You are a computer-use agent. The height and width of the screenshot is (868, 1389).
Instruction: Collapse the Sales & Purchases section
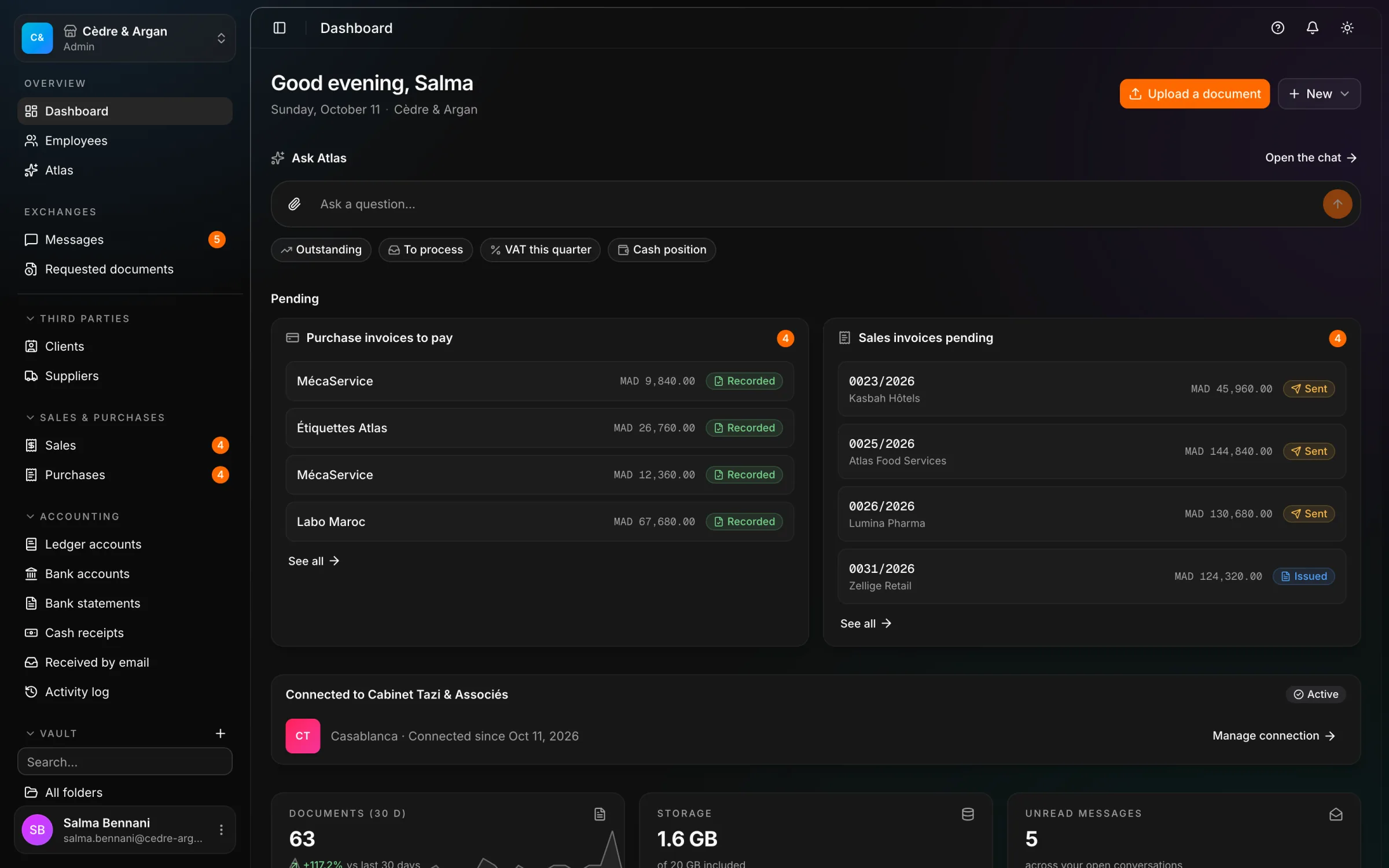[x=95, y=418]
